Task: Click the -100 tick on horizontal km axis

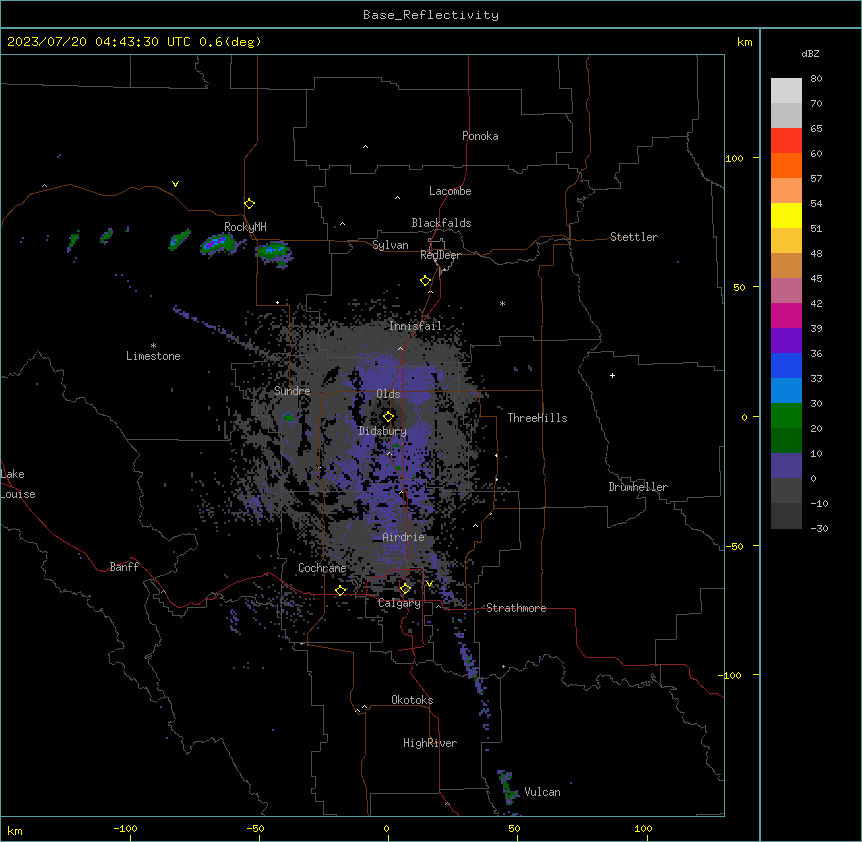Action: coord(125,828)
